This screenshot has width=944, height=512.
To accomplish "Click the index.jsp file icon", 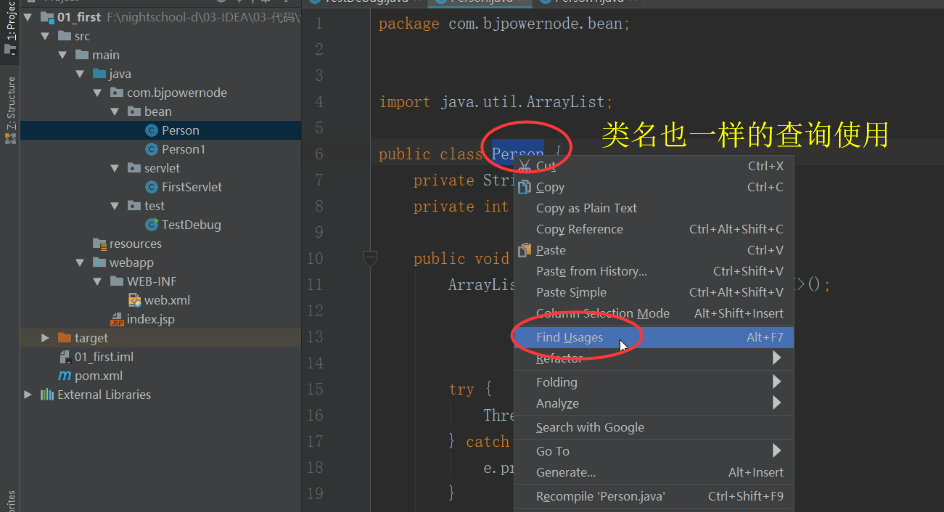I will click(x=117, y=319).
